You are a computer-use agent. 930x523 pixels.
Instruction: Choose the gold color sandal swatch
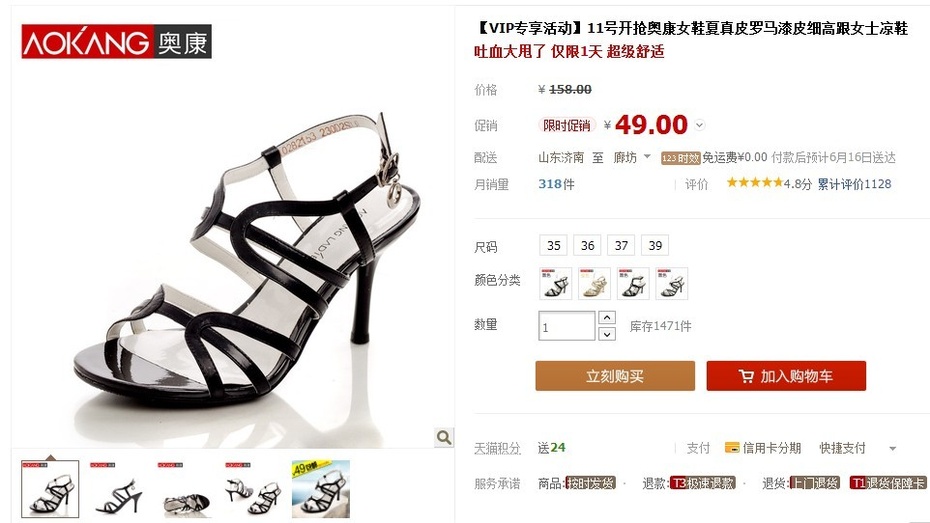tap(594, 283)
